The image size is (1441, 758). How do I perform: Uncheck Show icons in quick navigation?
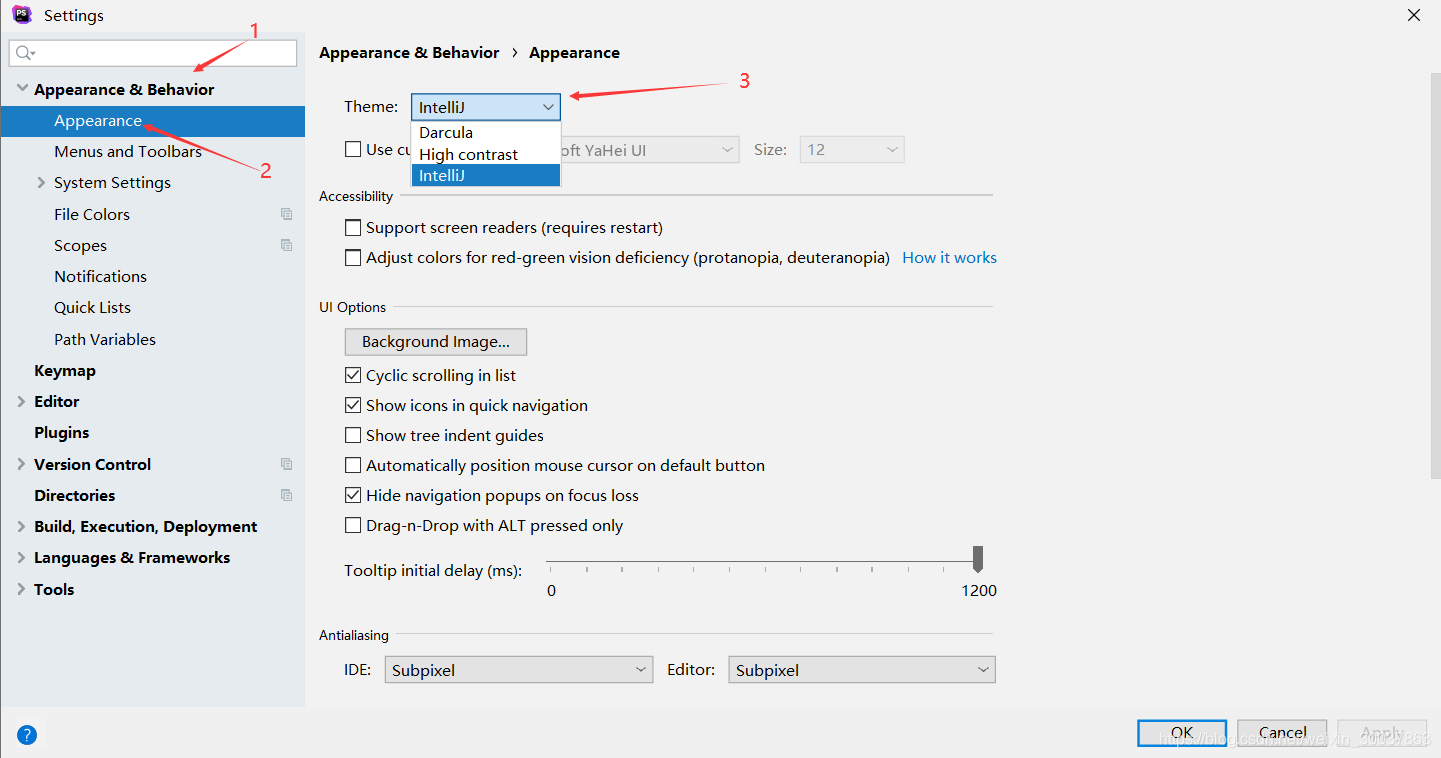[353, 406]
